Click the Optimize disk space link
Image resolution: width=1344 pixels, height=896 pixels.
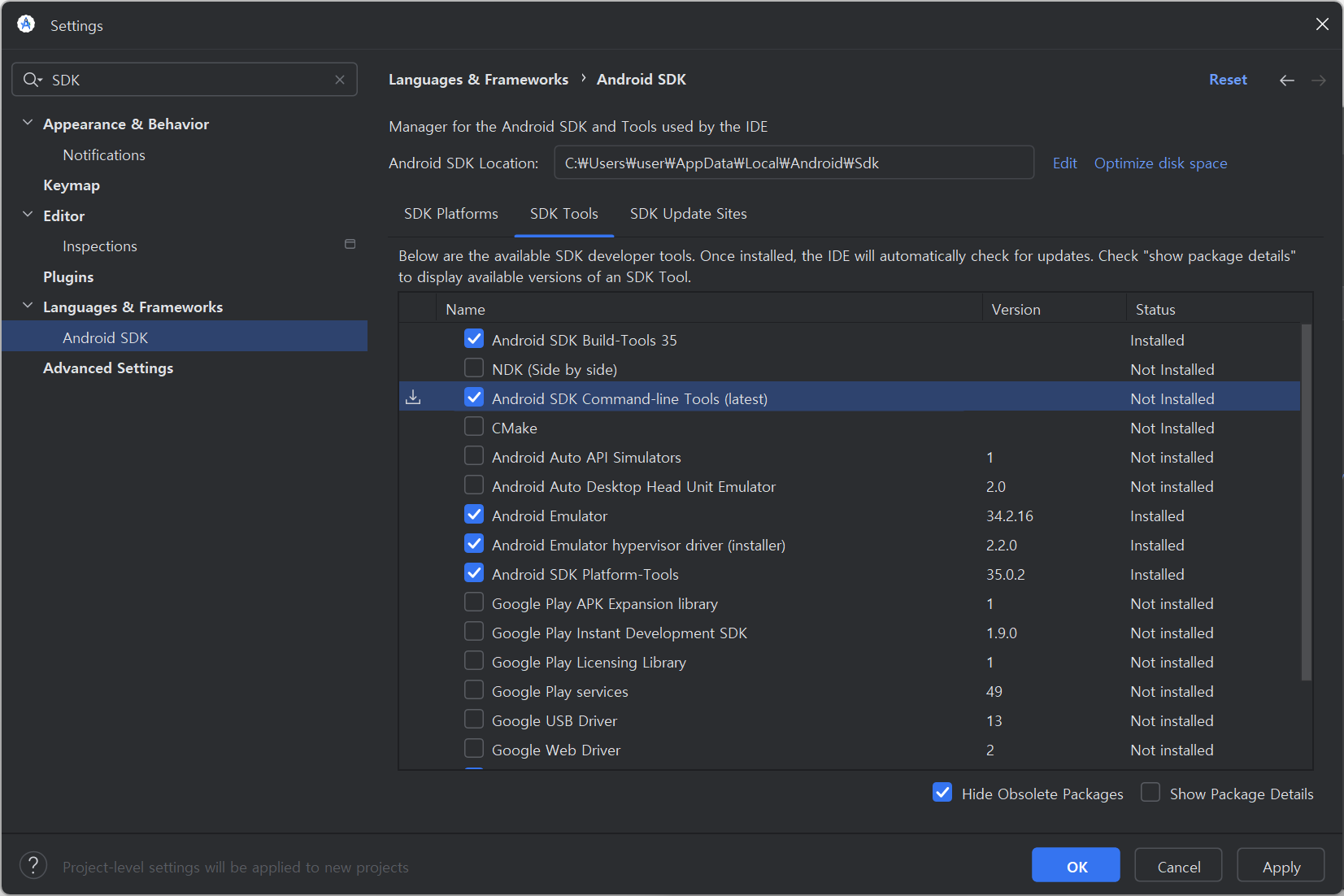(1160, 163)
